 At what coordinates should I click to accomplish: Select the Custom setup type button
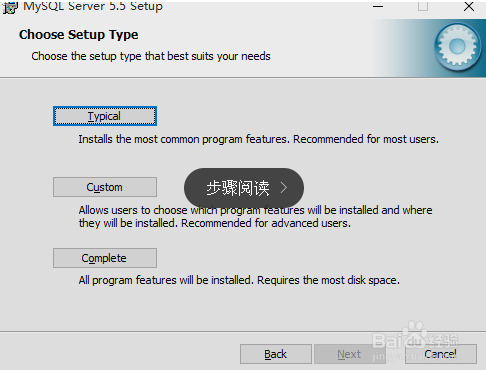coord(105,187)
